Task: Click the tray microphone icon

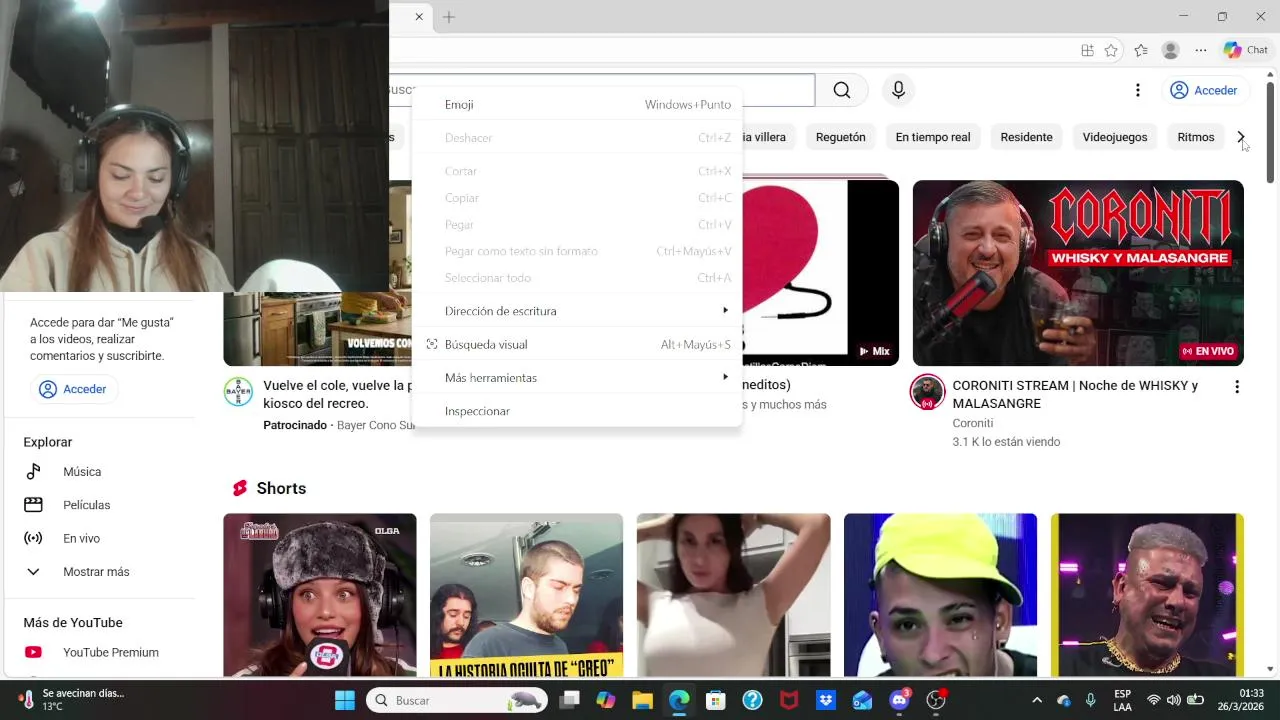Action: 1091,700
